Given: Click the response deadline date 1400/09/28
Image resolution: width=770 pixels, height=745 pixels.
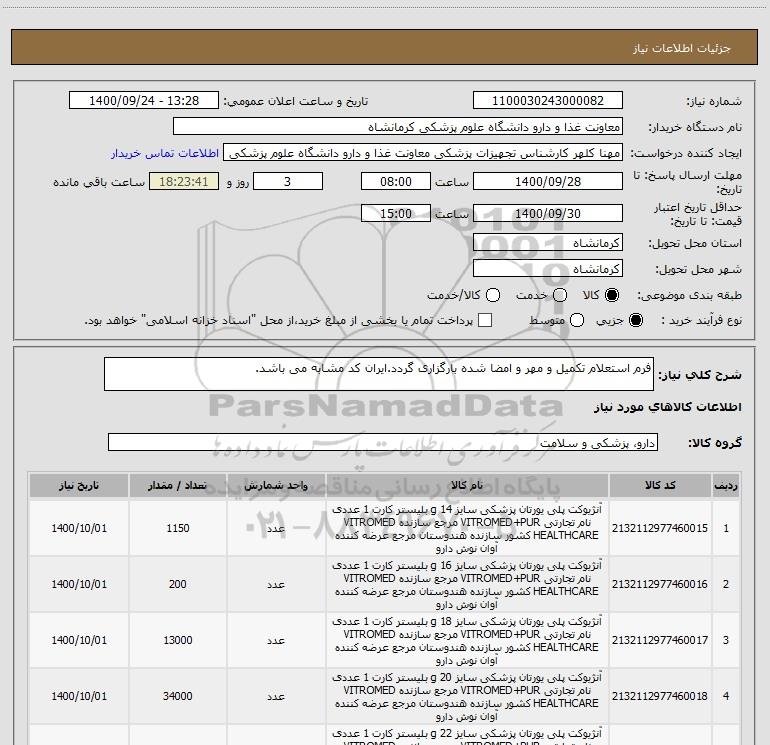Looking at the screenshot, I should [548, 181].
